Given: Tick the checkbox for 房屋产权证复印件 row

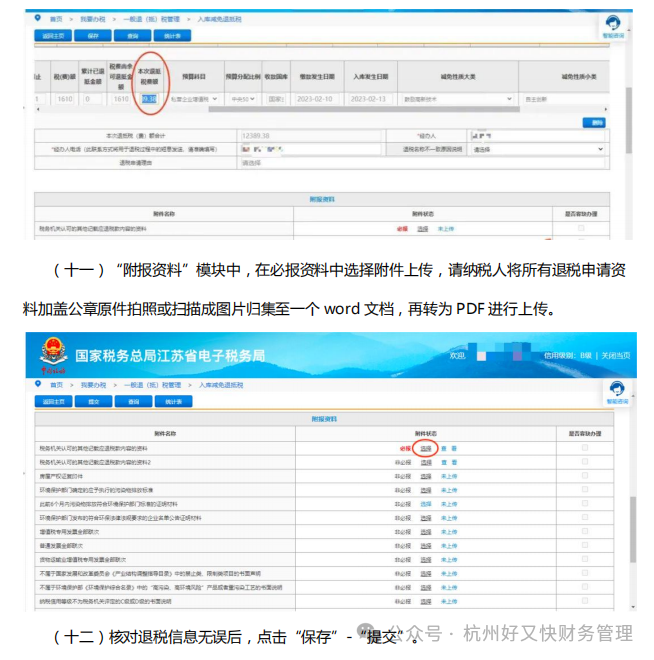Looking at the screenshot, I should pyautogui.click(x=585, y=476).
